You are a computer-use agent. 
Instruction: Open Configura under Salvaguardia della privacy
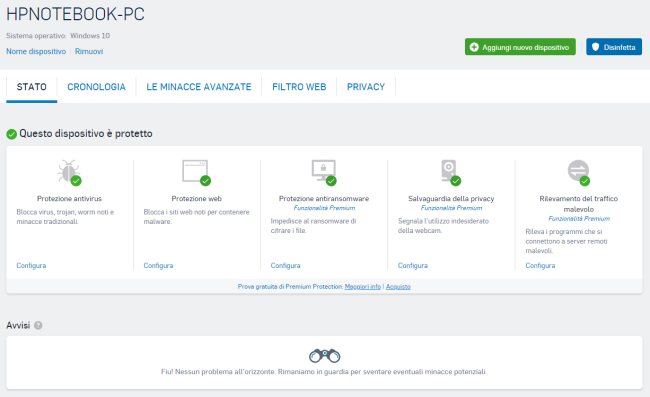click(412, 265)
